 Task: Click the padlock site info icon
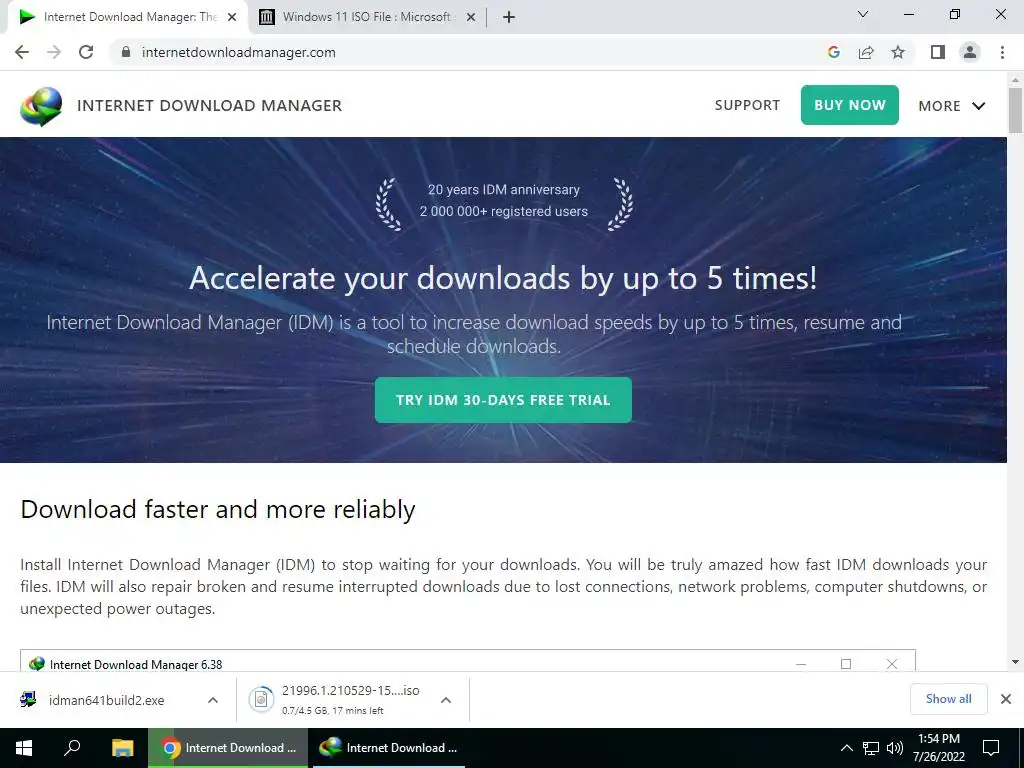point(126,52)
